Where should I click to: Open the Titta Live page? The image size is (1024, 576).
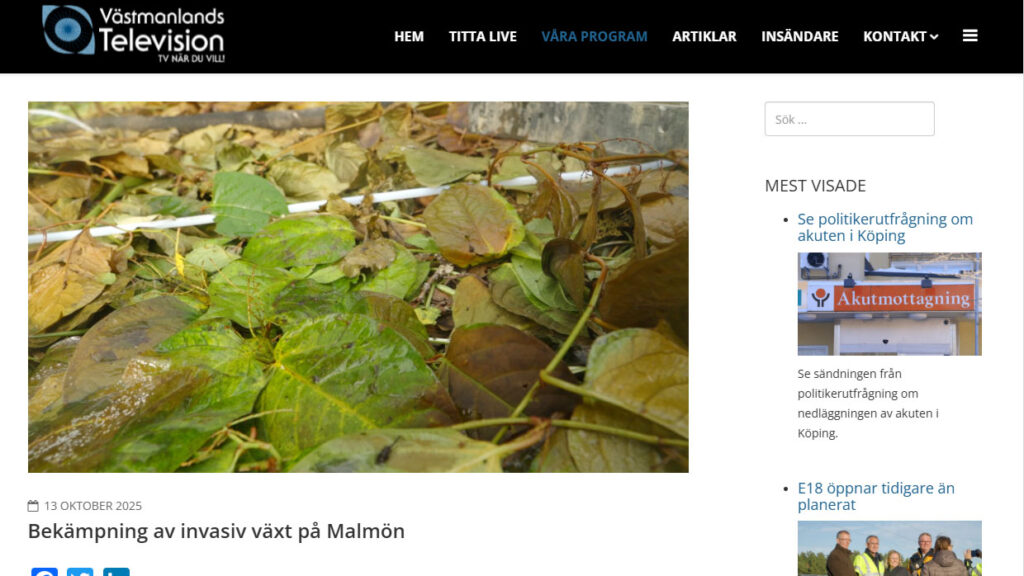coord(483,37)
